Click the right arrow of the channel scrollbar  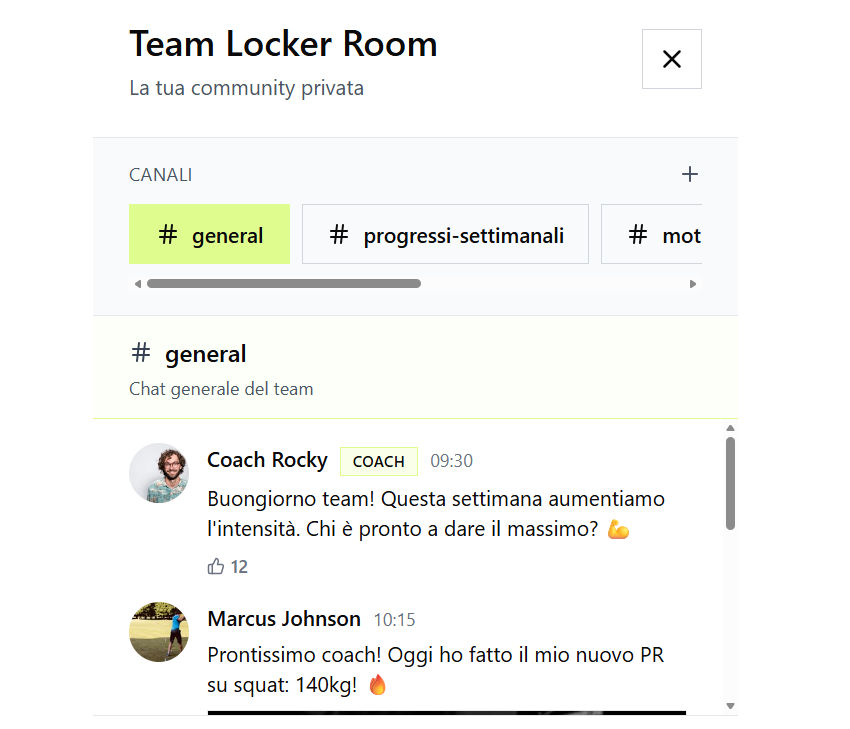pos(693,283)
